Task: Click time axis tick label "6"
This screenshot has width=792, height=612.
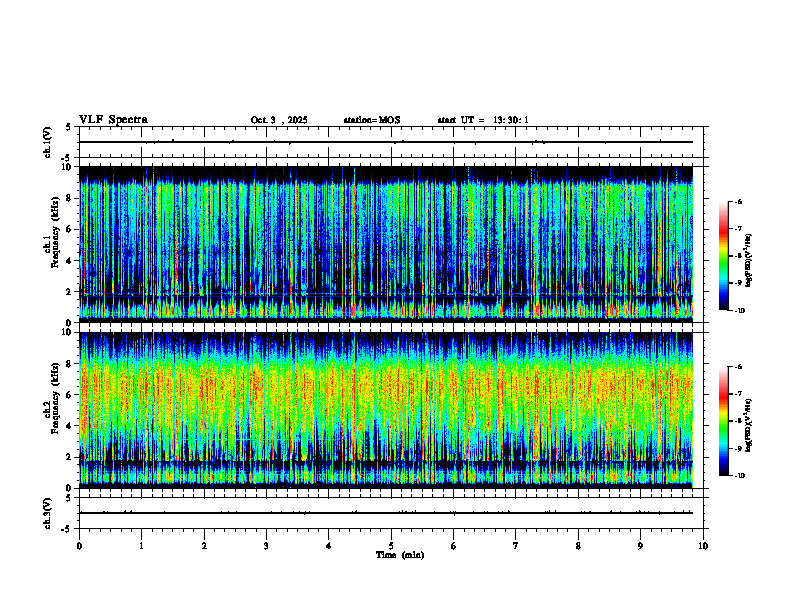Action: [x=454, y=546]
